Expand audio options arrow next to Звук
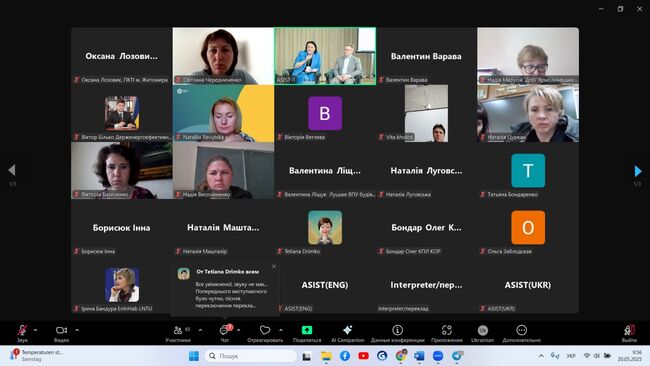 click(x=35, y=330)
